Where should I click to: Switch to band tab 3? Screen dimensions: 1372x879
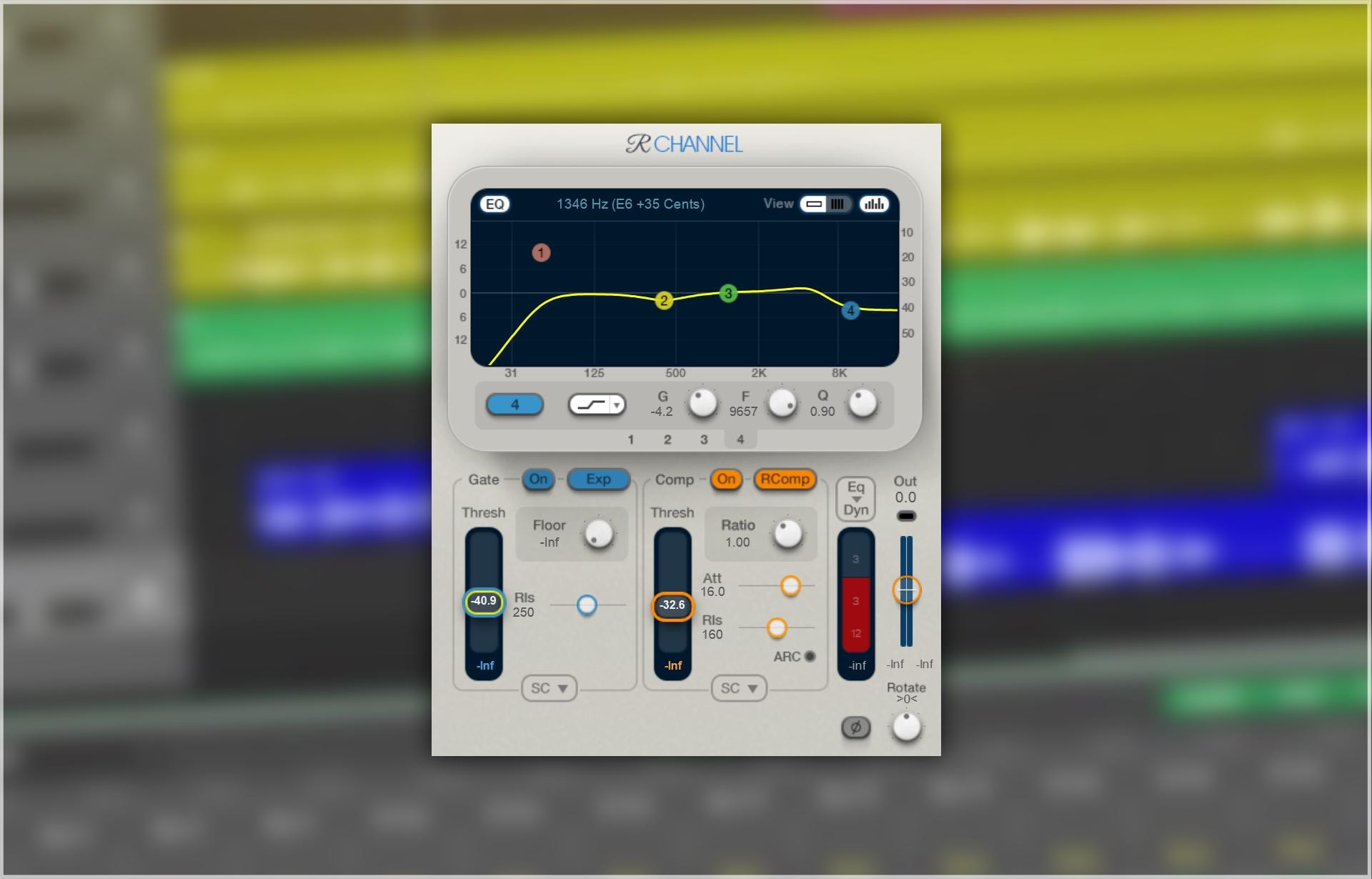coord(704,439)
